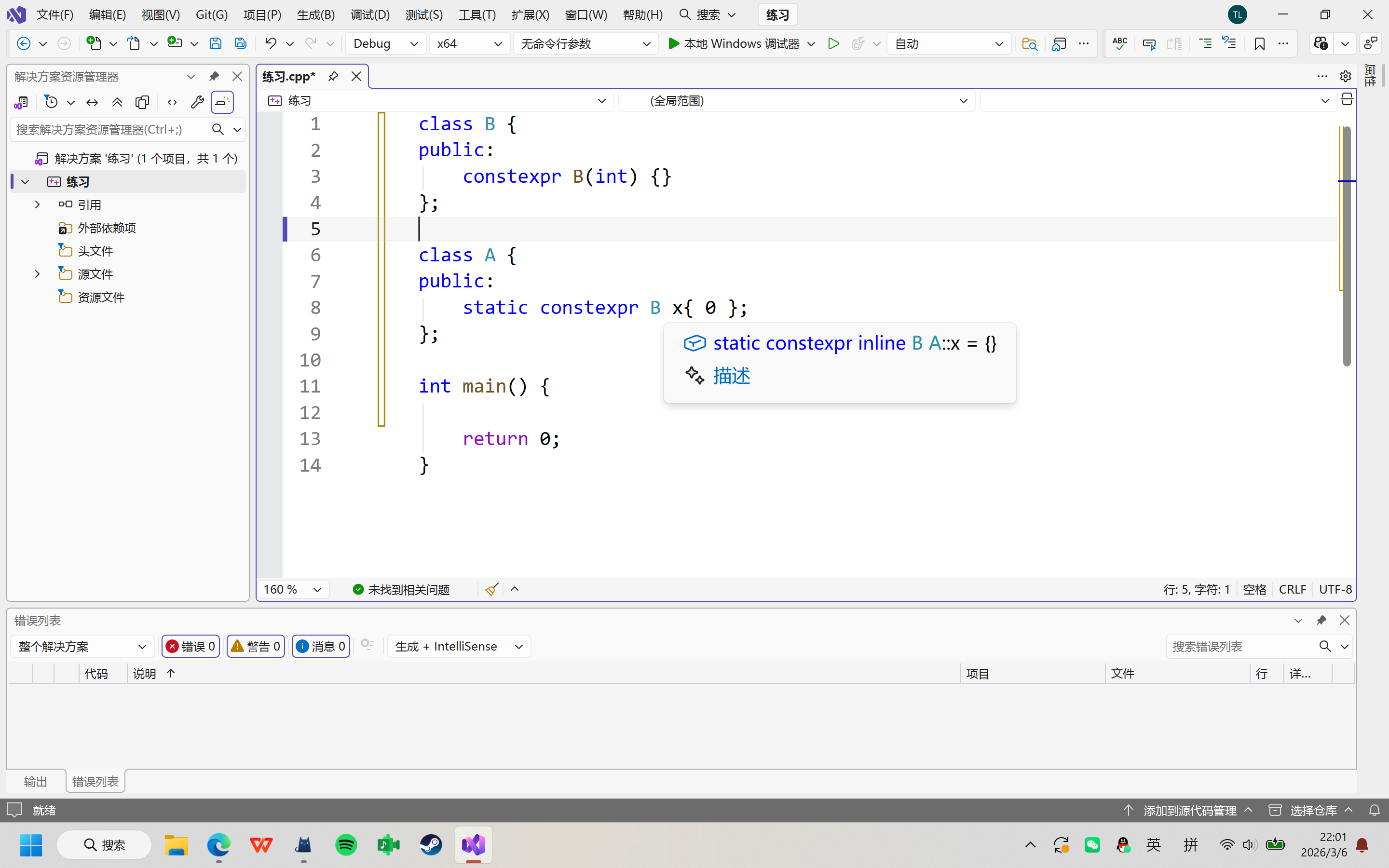
Task: Click 本地 Windows 调试器 start button
Action: 735,43
